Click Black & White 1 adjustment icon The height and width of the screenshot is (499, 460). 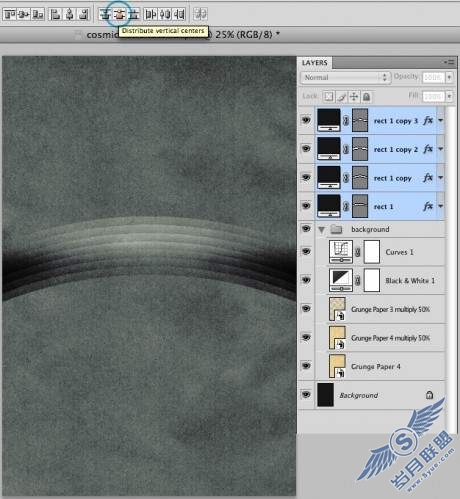(341, 280)
